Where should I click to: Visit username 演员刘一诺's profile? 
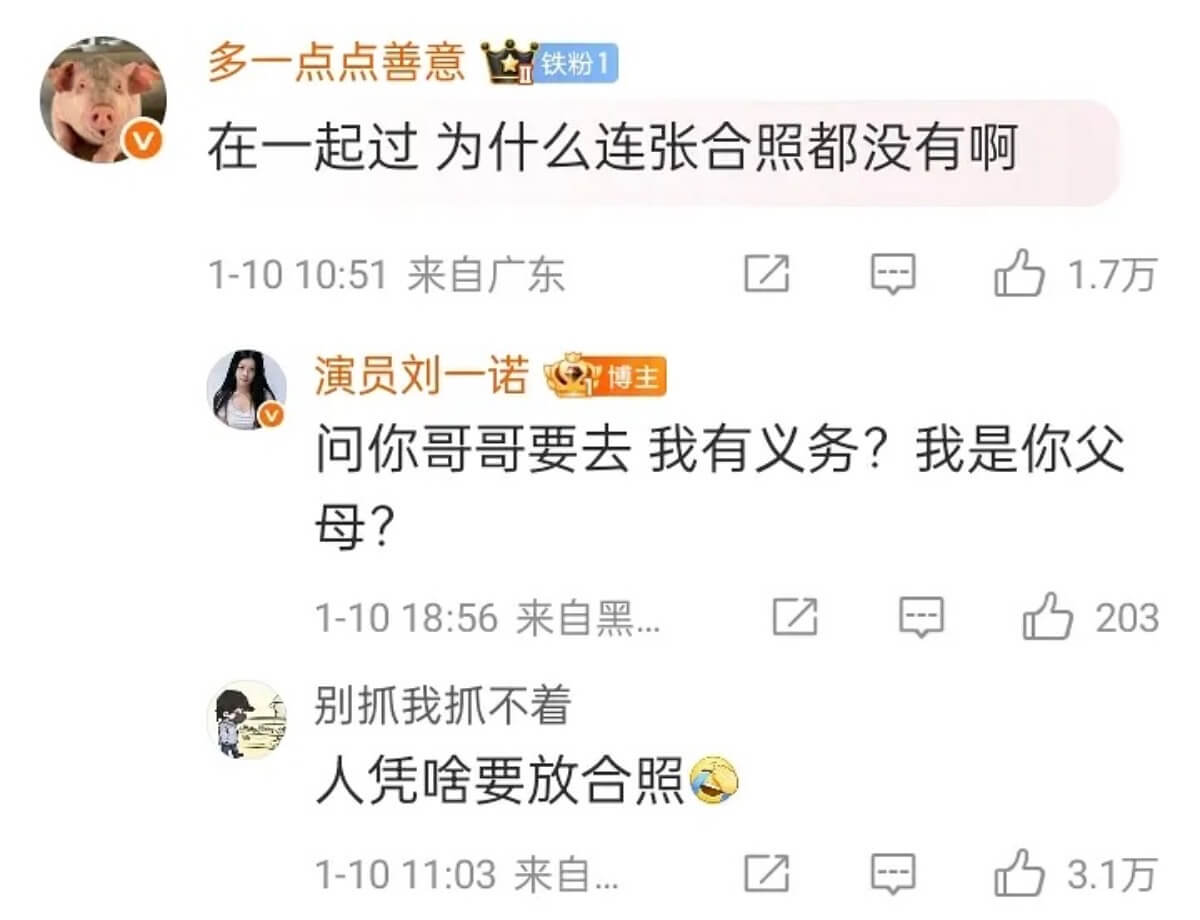pyautogui.click(x=421, y=378)
